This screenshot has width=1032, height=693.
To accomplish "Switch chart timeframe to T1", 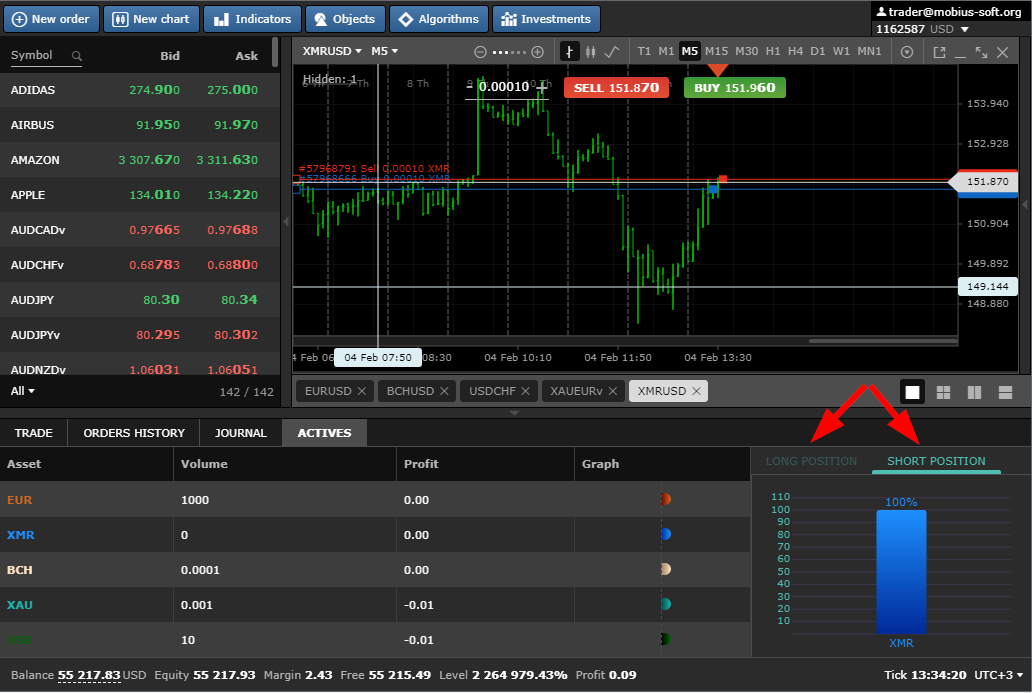I will click(x=644, y=51).
